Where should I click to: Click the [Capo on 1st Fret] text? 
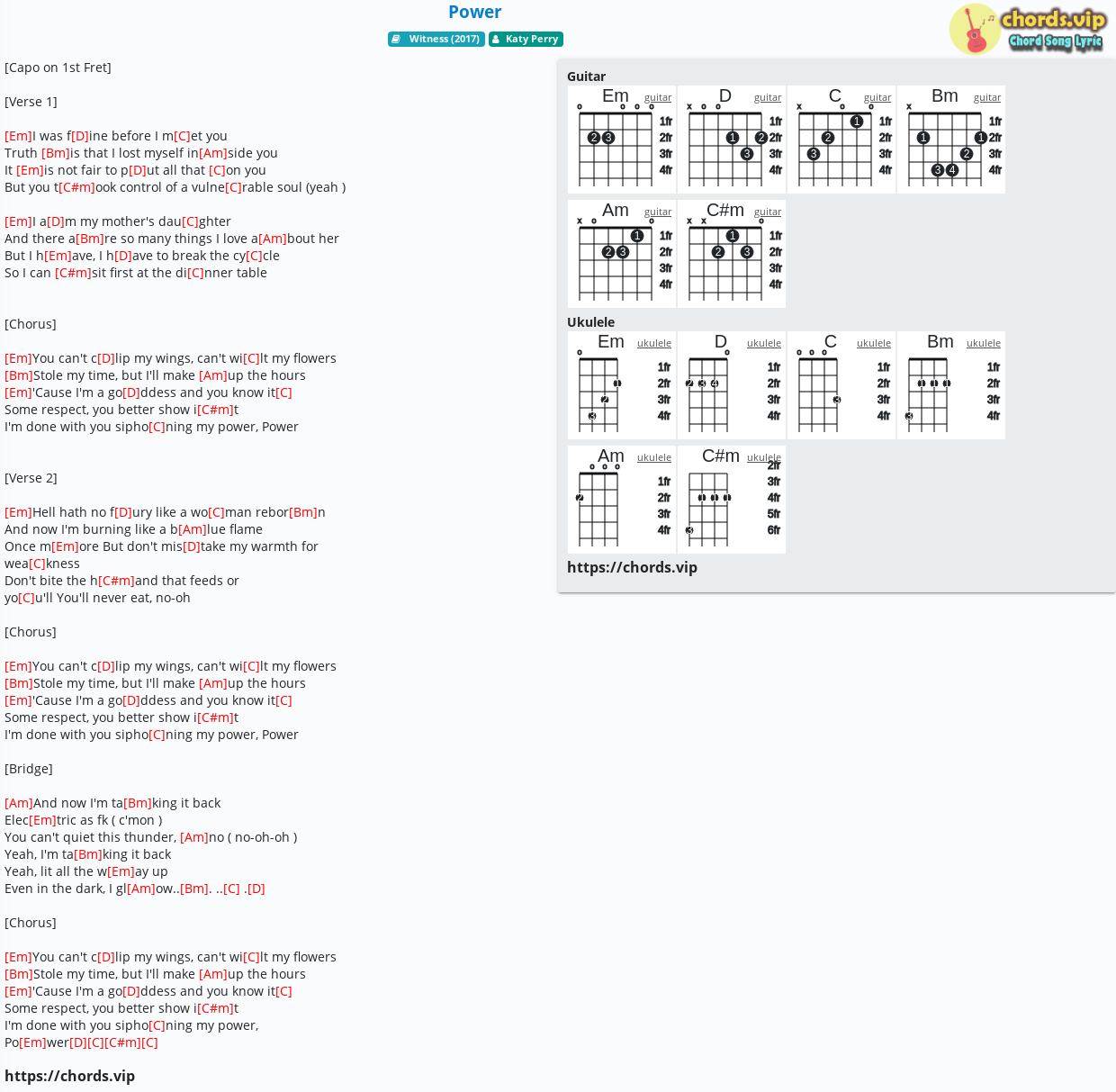click(x=58, y=68)
